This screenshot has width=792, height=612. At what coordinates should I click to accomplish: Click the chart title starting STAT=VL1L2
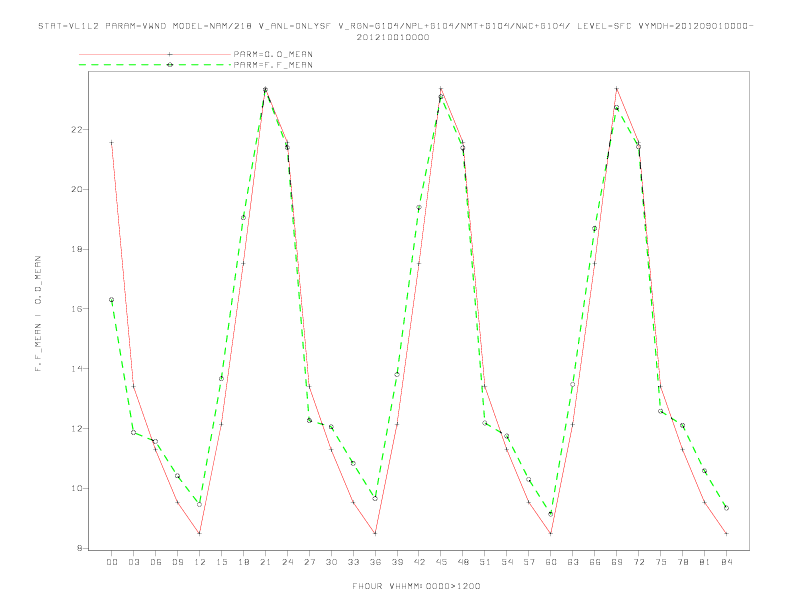395,26
